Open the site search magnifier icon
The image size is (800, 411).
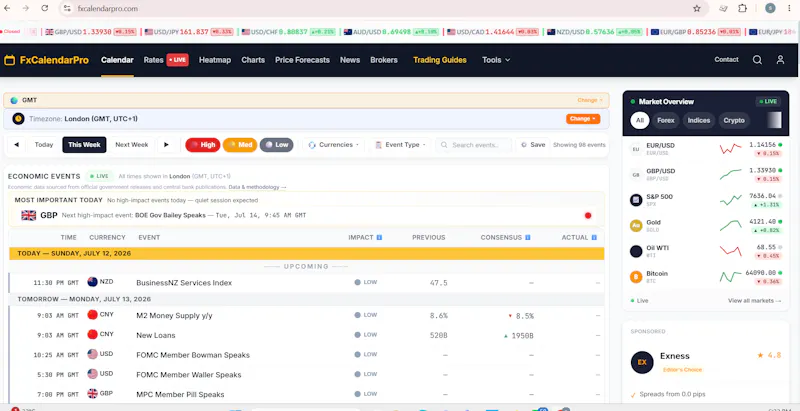757,60
